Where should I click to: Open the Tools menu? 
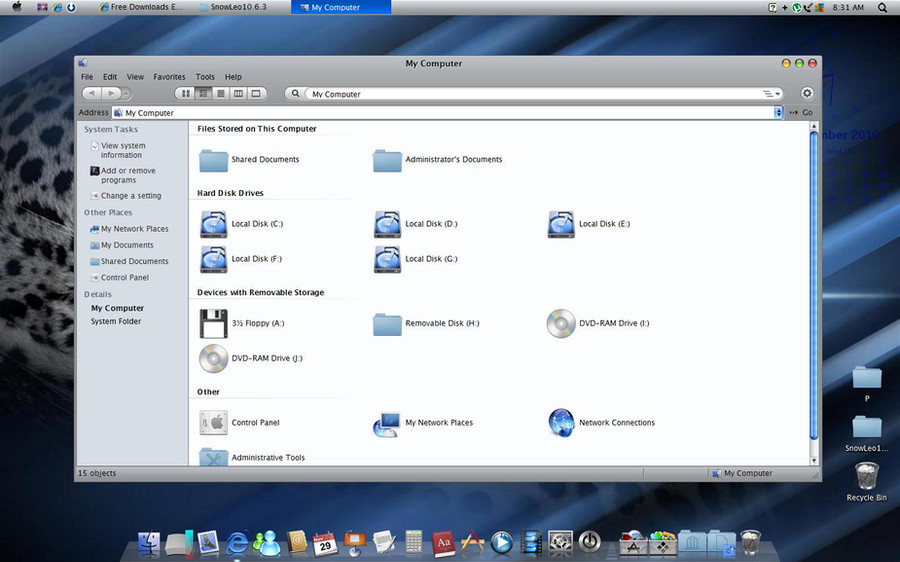coord(205,77)
